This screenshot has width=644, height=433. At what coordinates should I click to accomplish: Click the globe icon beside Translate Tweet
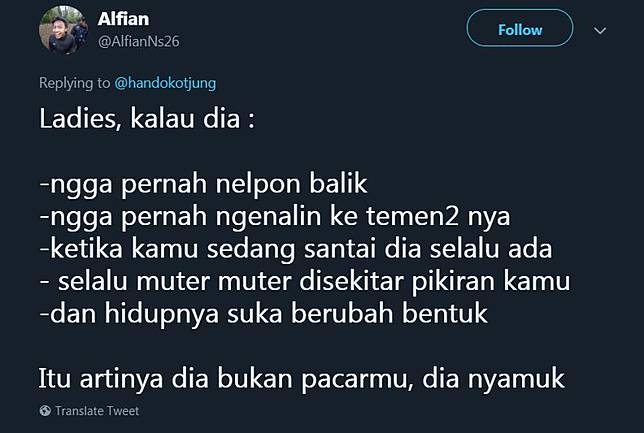point(45,410)
